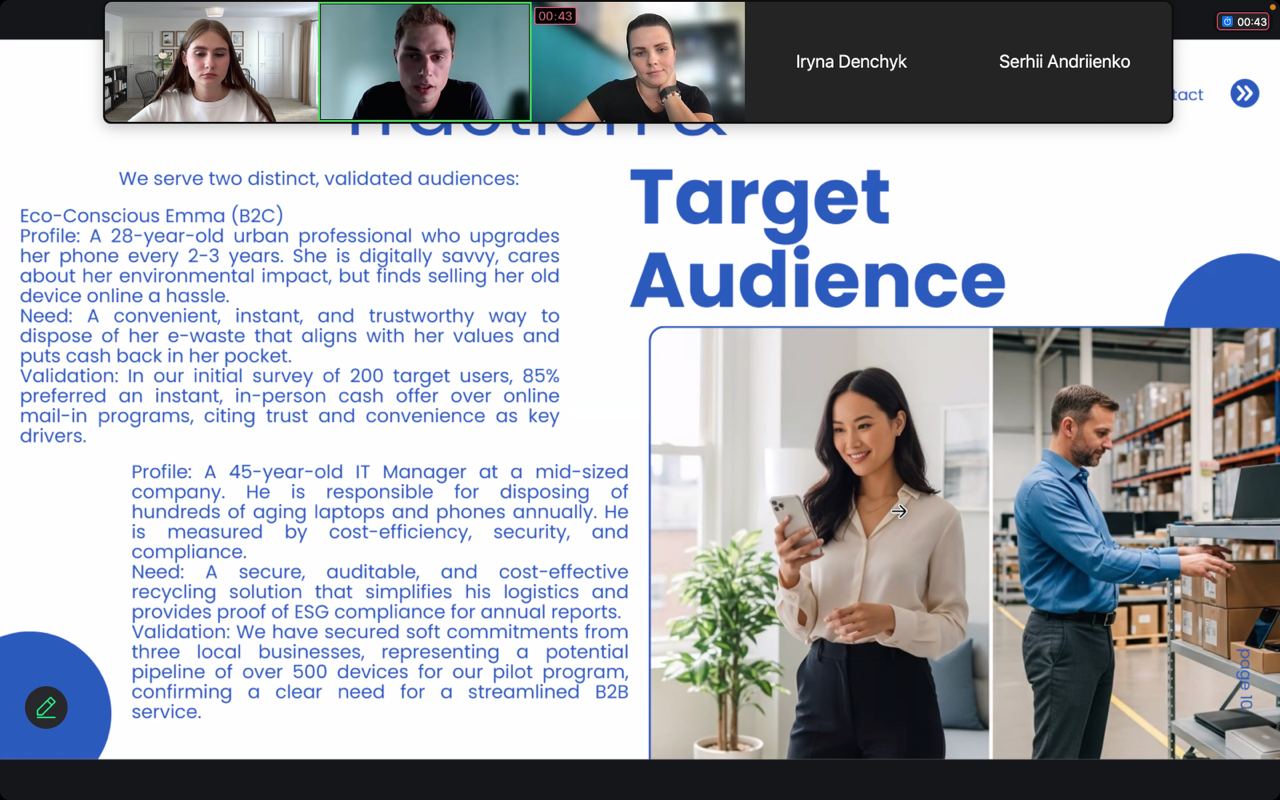
Task: Click the "Profile: A 45-year-old IT Manager" paragraph
Action: [x=380, y=512]
